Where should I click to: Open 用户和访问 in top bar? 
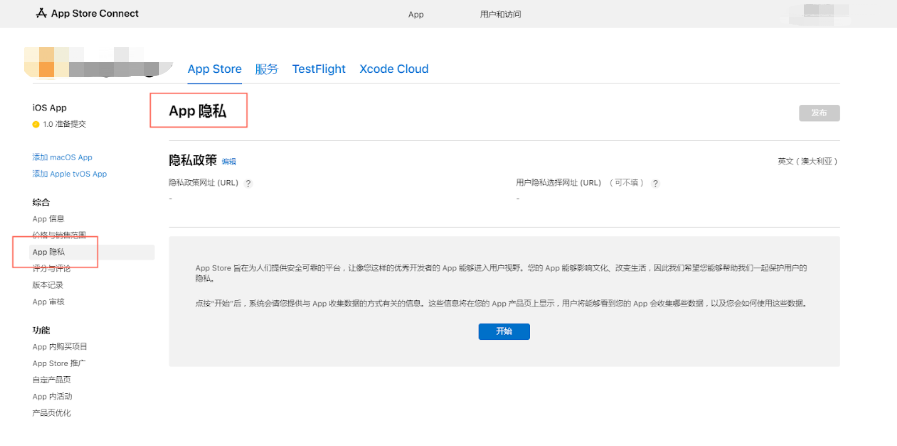500,14
